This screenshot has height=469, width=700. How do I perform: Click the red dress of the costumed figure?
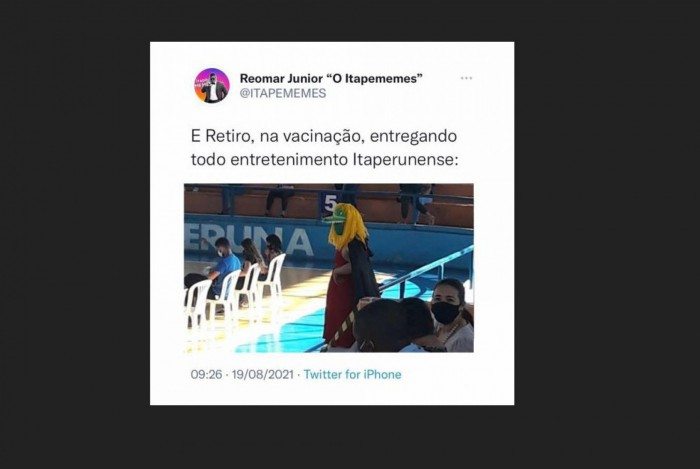coord(340,297)
